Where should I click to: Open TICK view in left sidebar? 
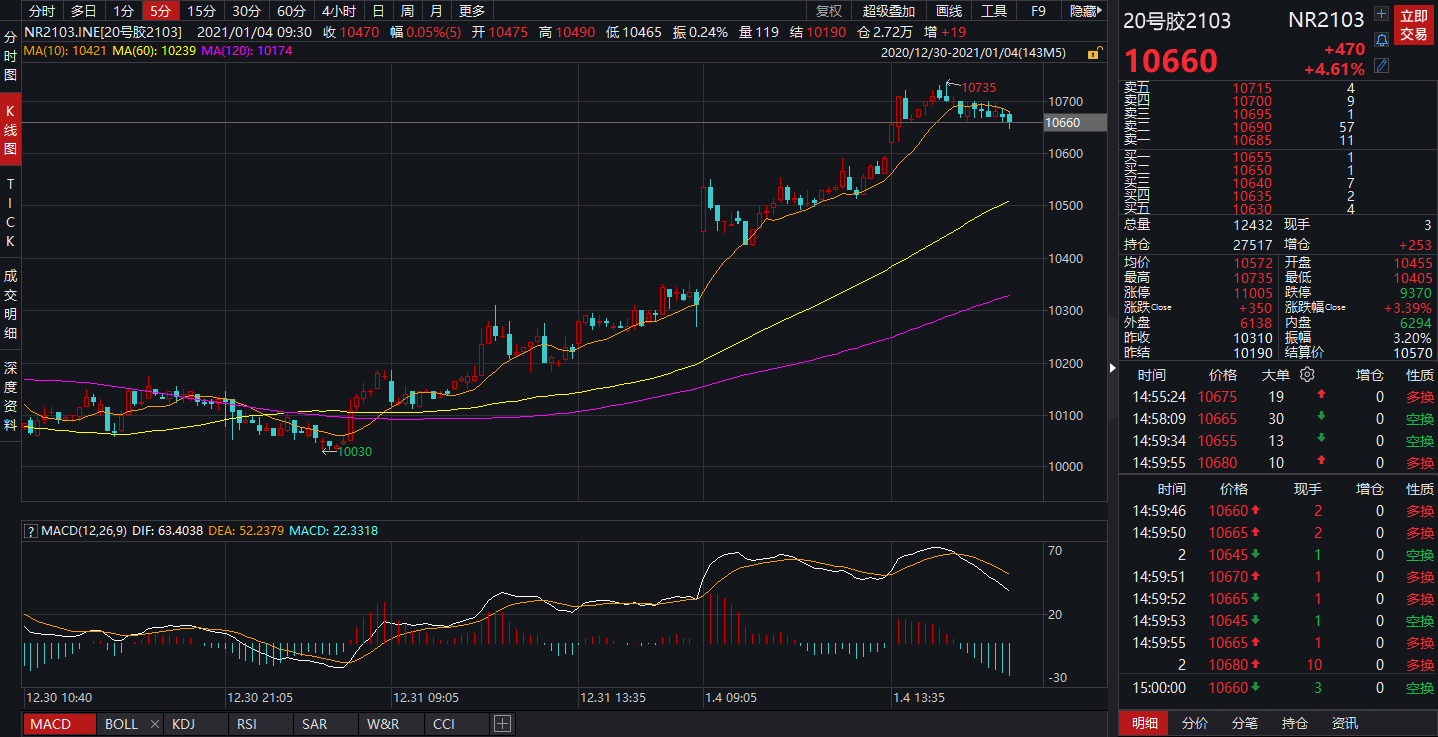(x=11, y=214)
